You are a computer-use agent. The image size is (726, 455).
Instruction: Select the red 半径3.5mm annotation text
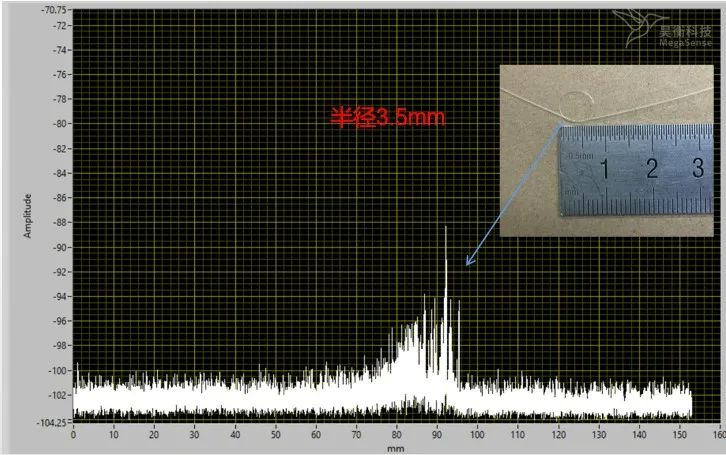pyautogui.click(x=388, y=117)
